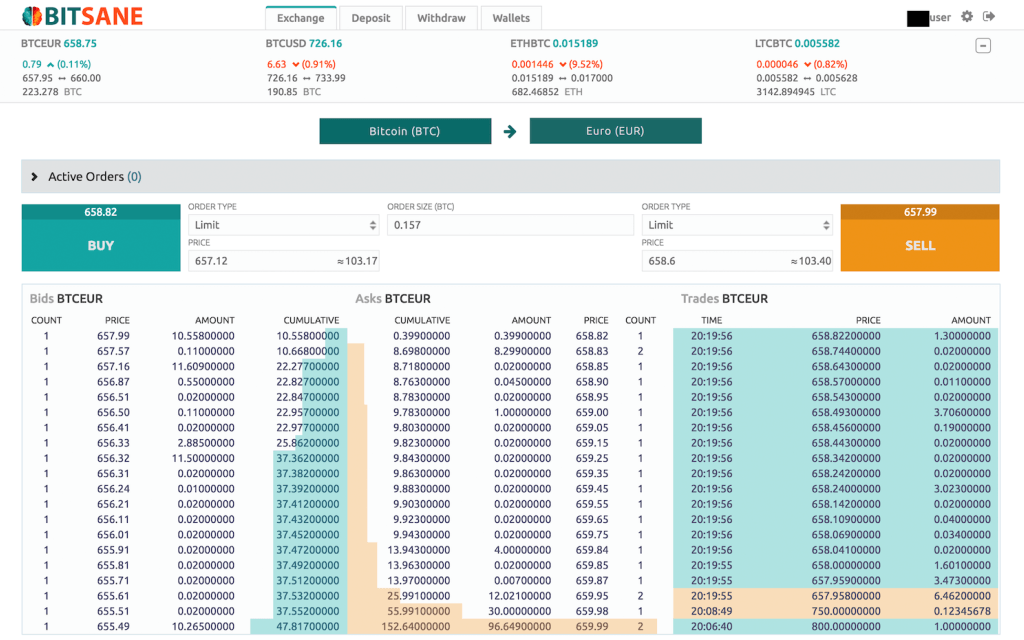Click the buy price field showing 657.12
Viewport: 1024px width, 640px height.
pyautogui.click(x=260, y=261)
